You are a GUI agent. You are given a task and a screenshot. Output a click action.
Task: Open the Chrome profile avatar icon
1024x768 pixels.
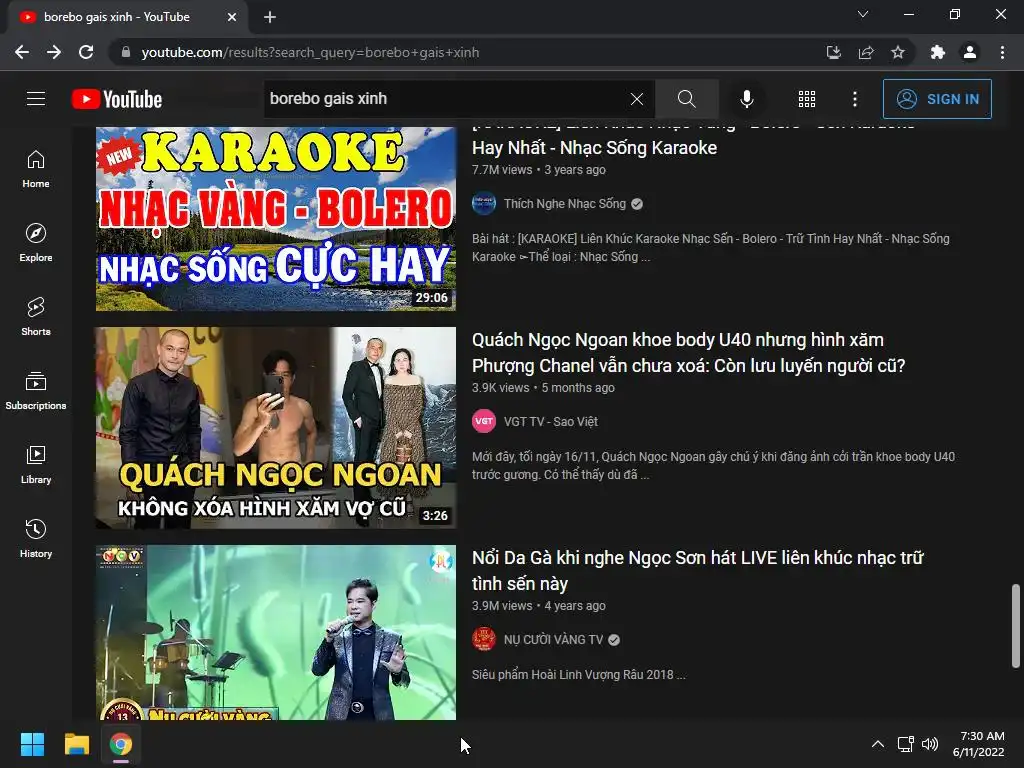[970, 52]
